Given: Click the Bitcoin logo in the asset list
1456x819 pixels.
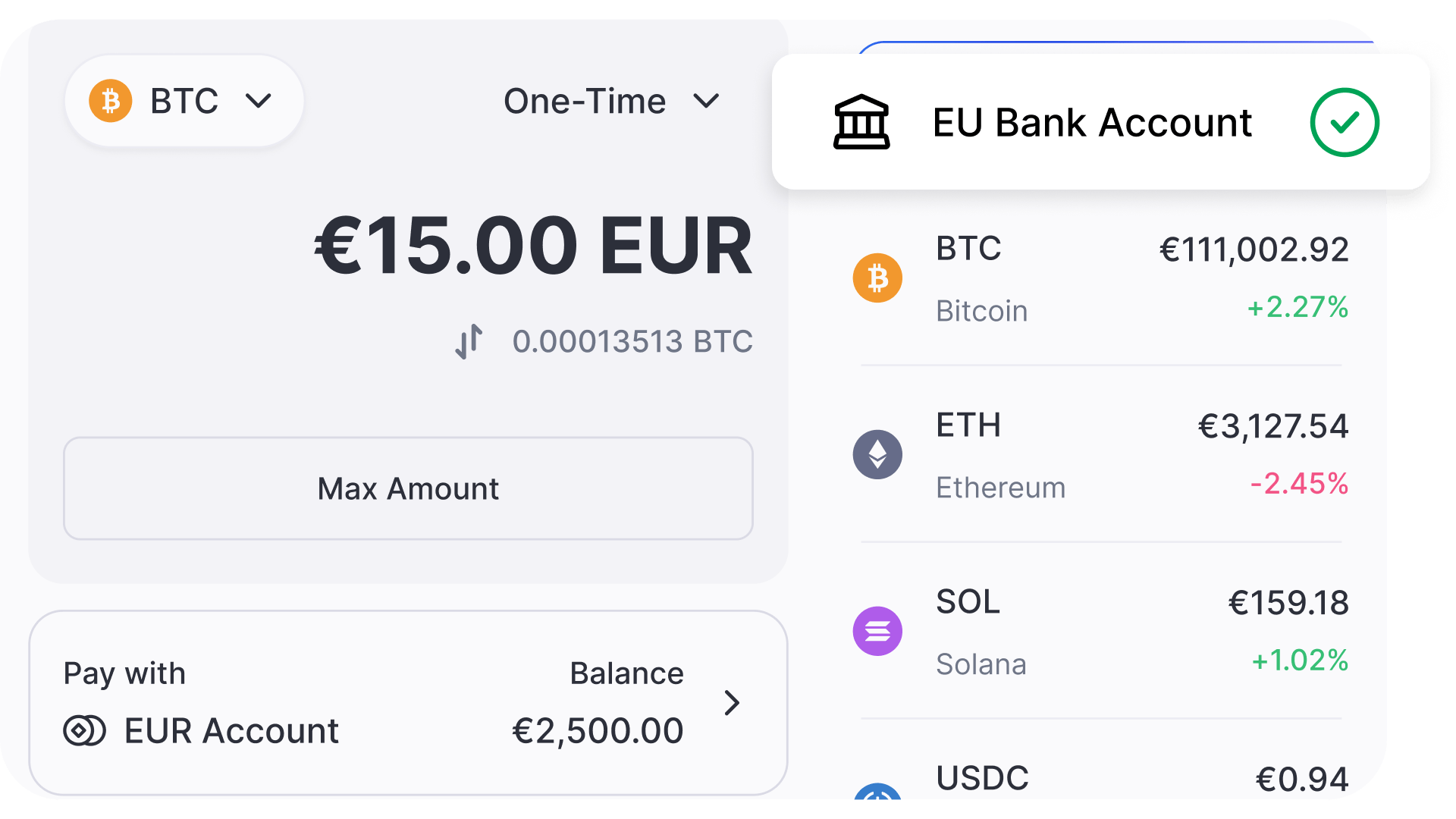Looking at the screenshot, I should click(877, 278).
